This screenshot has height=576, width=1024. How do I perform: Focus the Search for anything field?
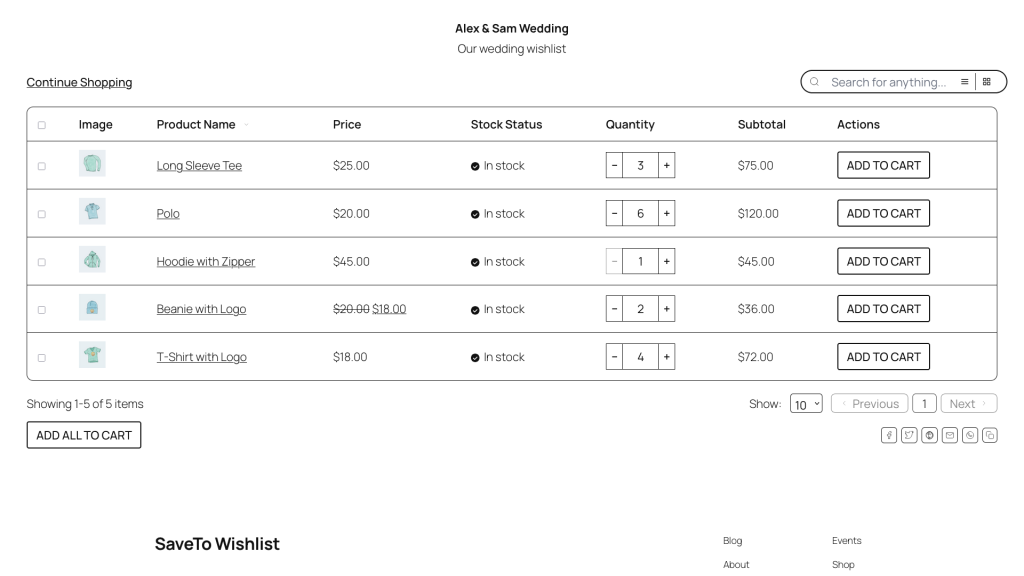[x=888, y=82]
